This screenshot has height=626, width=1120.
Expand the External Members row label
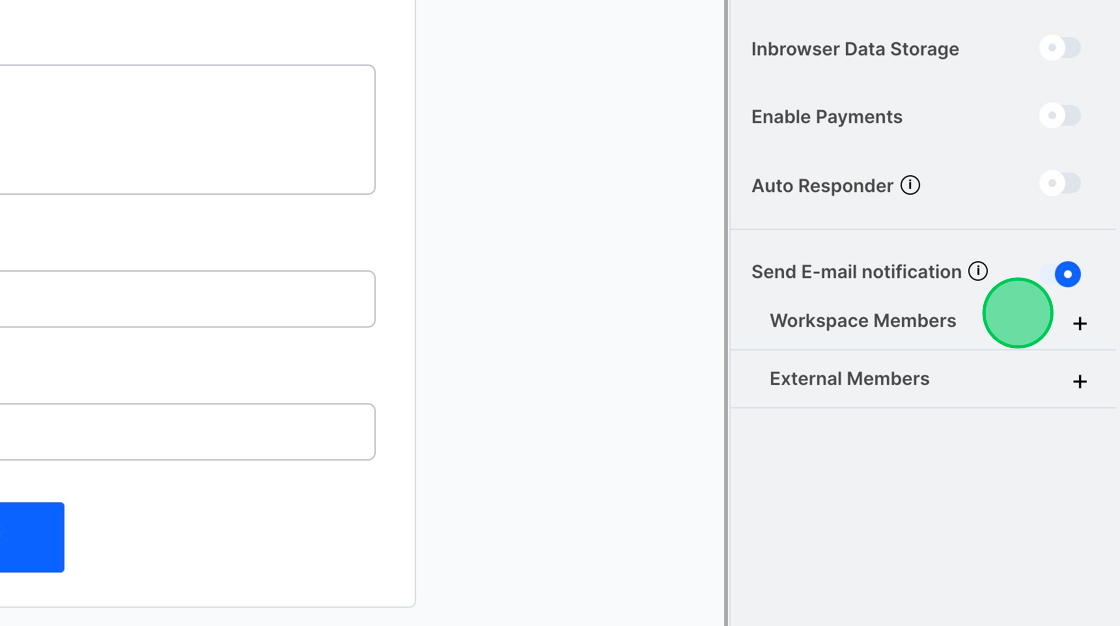coord(849,379)
